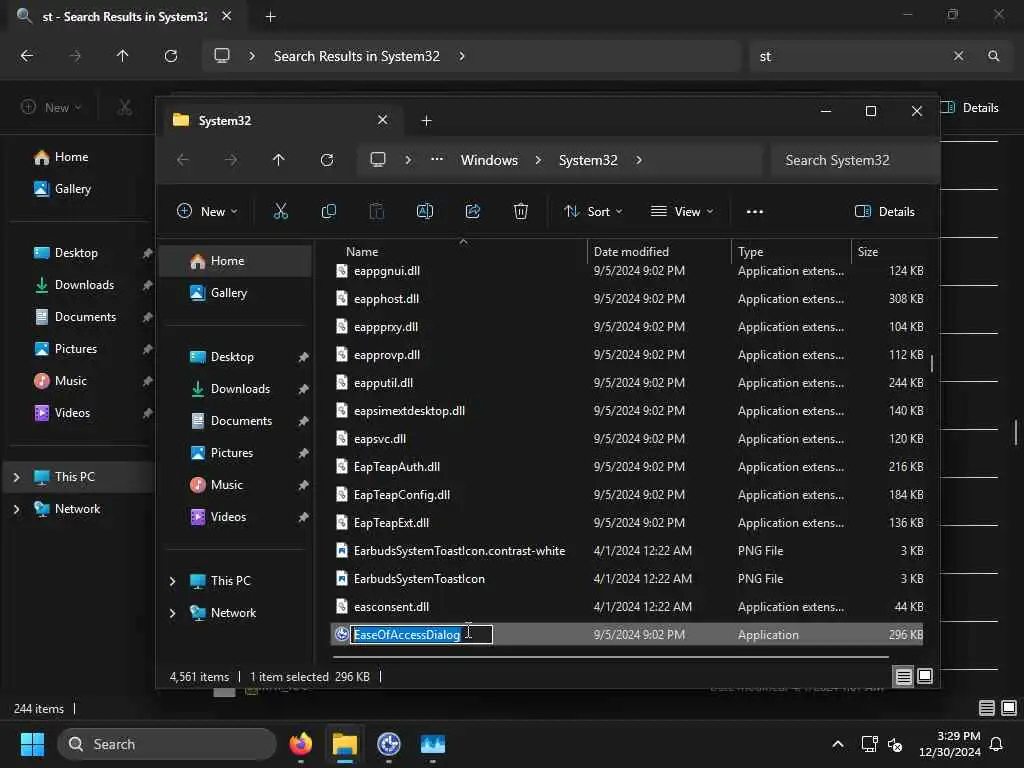1024x768 pixels.
Task: Open the See more ellipsis in System32 toolbar
Action: [755, 212]
